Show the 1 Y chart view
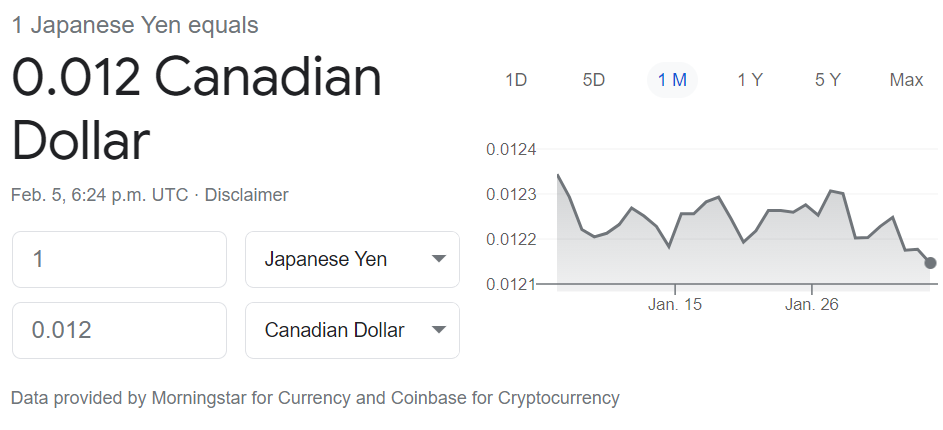 click(x=750, y=80)
